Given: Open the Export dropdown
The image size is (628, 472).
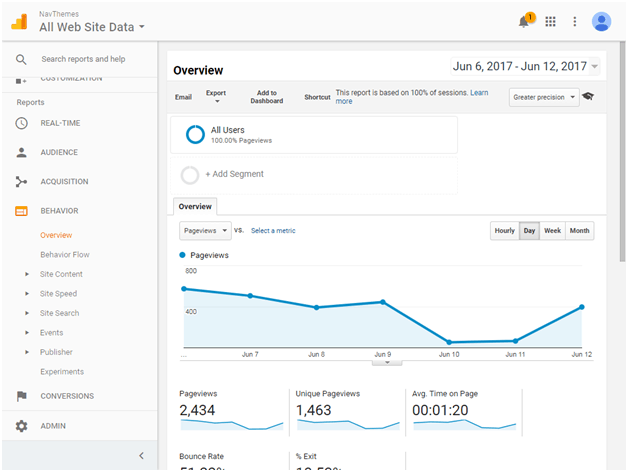Looking at the screenshot, I should tap(216, 97).
